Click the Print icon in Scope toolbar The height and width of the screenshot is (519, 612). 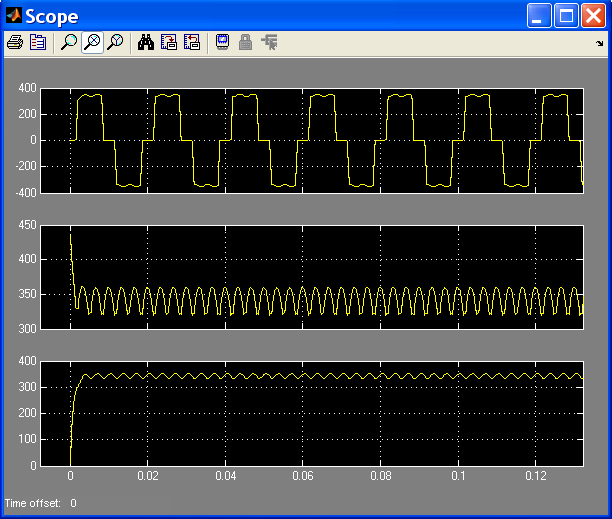tap(15, 42)
